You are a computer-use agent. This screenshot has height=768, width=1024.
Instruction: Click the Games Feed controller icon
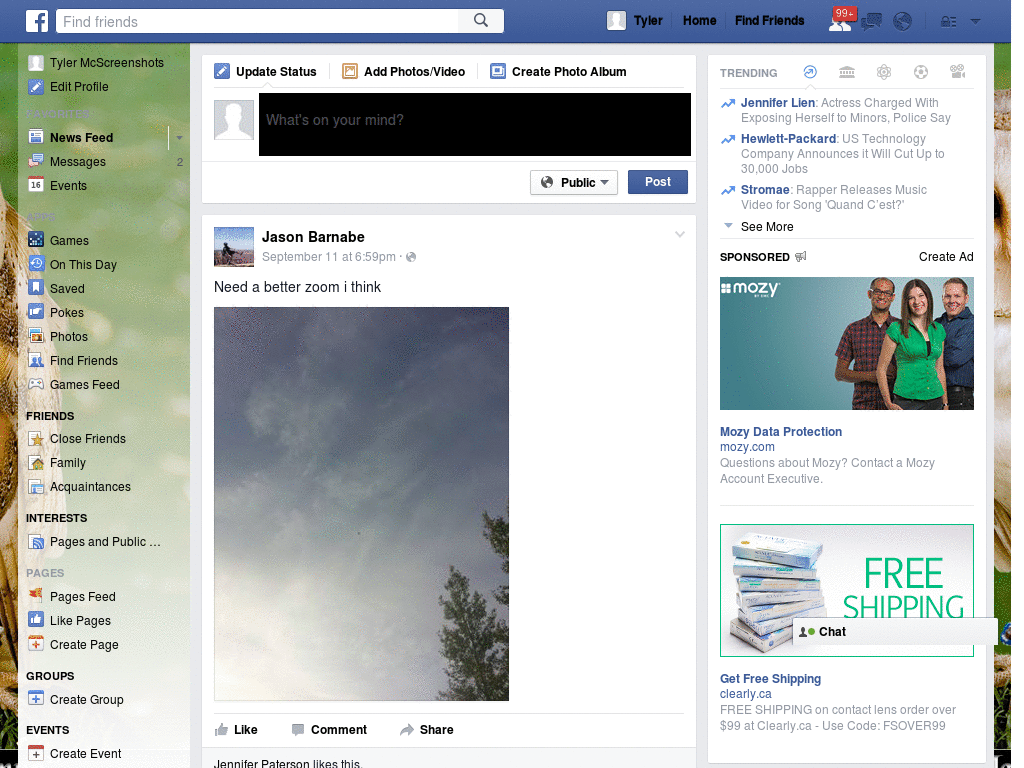pos(36,384)
